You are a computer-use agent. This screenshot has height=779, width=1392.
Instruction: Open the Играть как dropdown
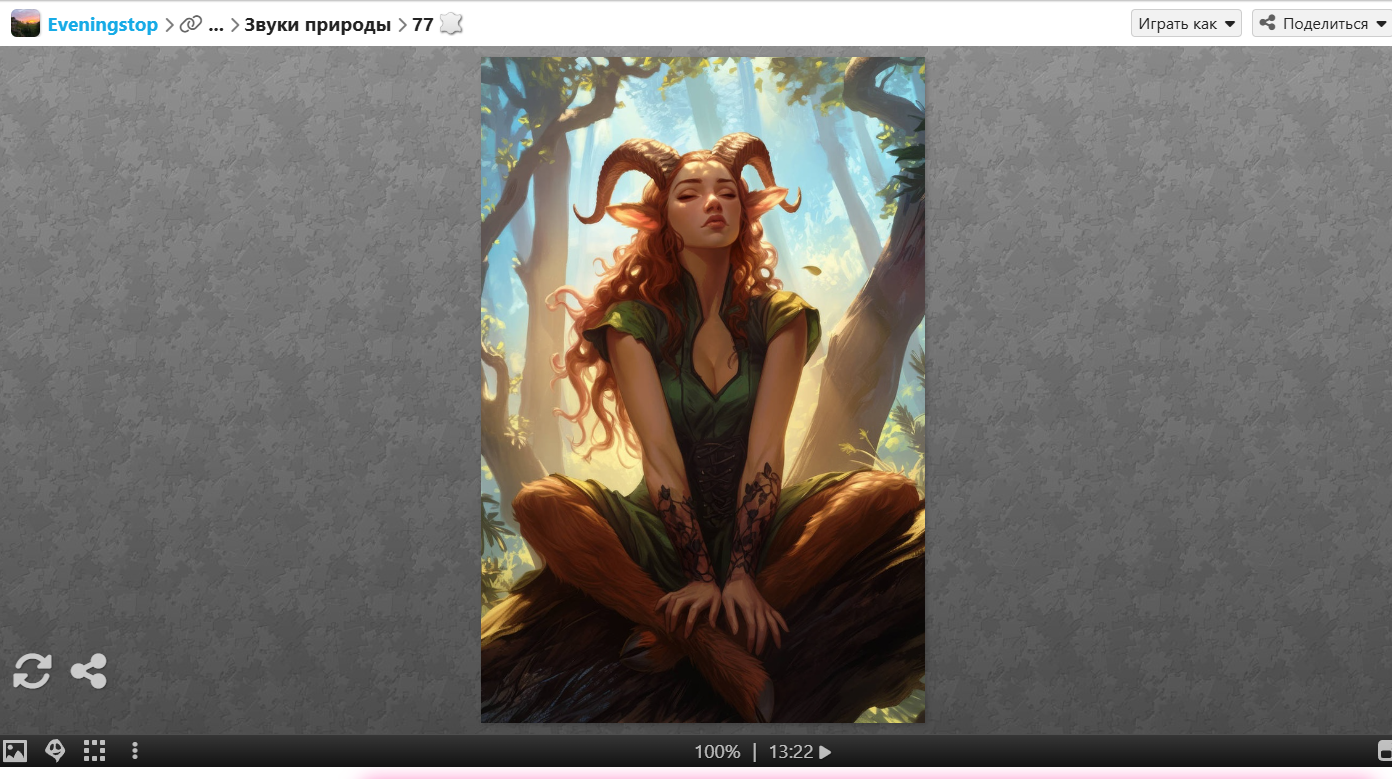point(1186,24)
